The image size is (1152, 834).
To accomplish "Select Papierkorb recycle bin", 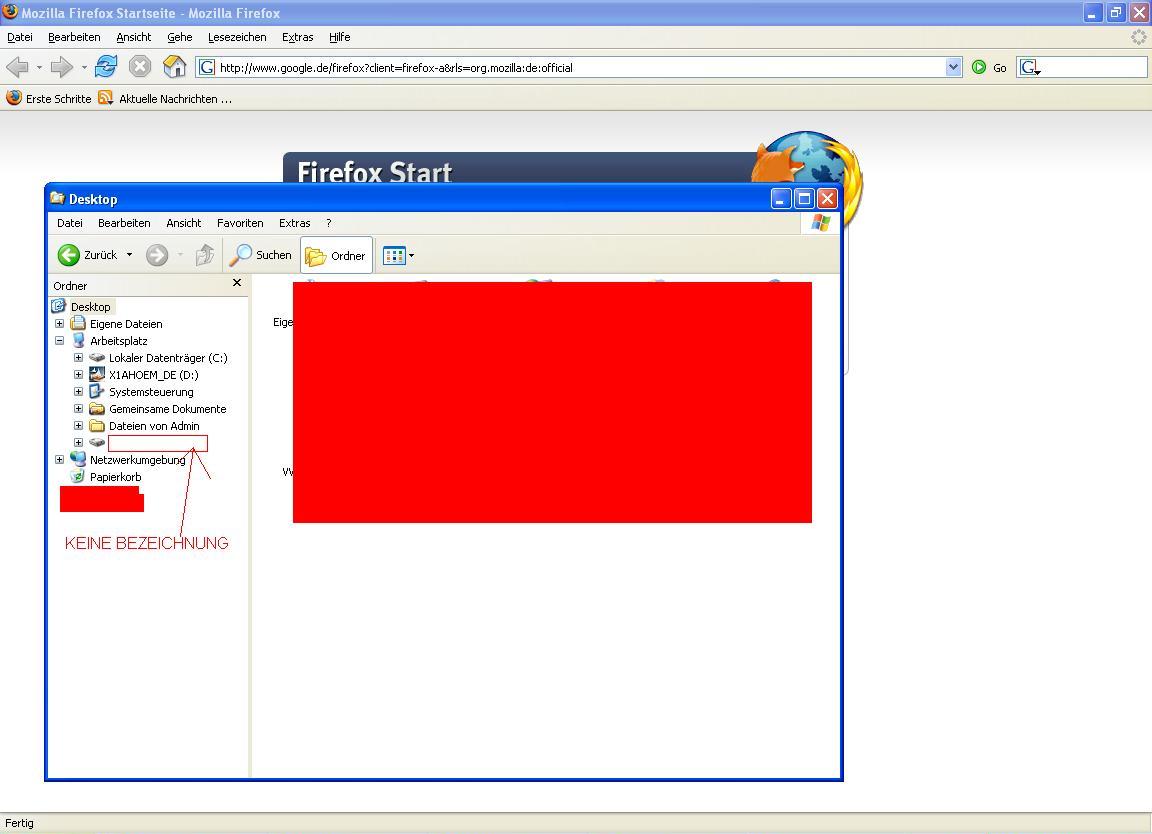I will pyautogui.click(x=115, y=477).
